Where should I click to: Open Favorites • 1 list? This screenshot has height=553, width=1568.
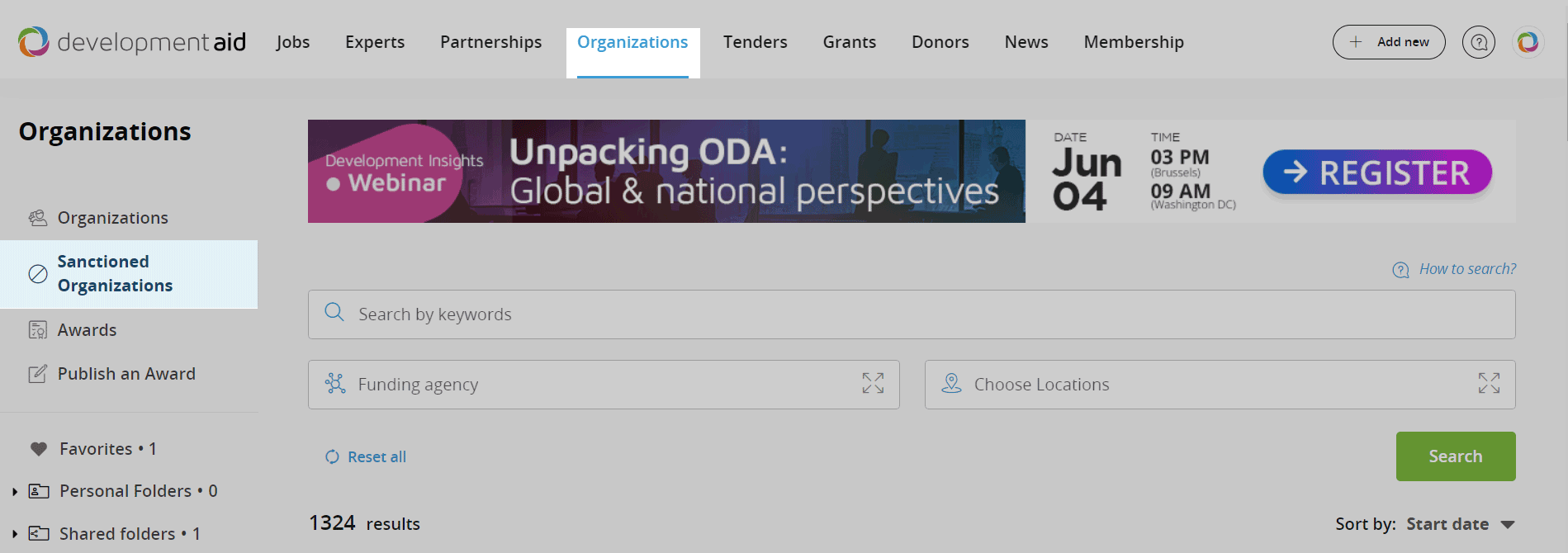[108, 449]
